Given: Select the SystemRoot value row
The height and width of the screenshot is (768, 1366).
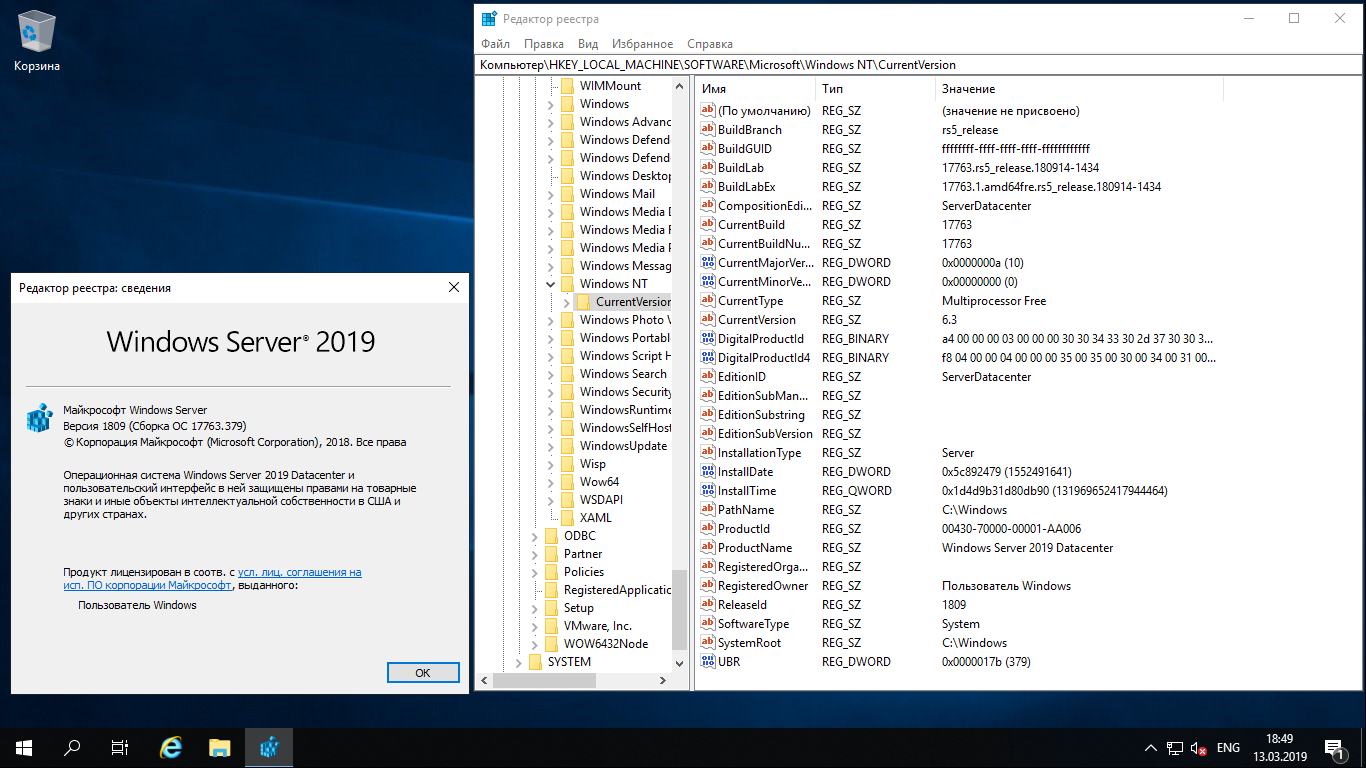Looking at the screenshot, I should tap(959, 643).
